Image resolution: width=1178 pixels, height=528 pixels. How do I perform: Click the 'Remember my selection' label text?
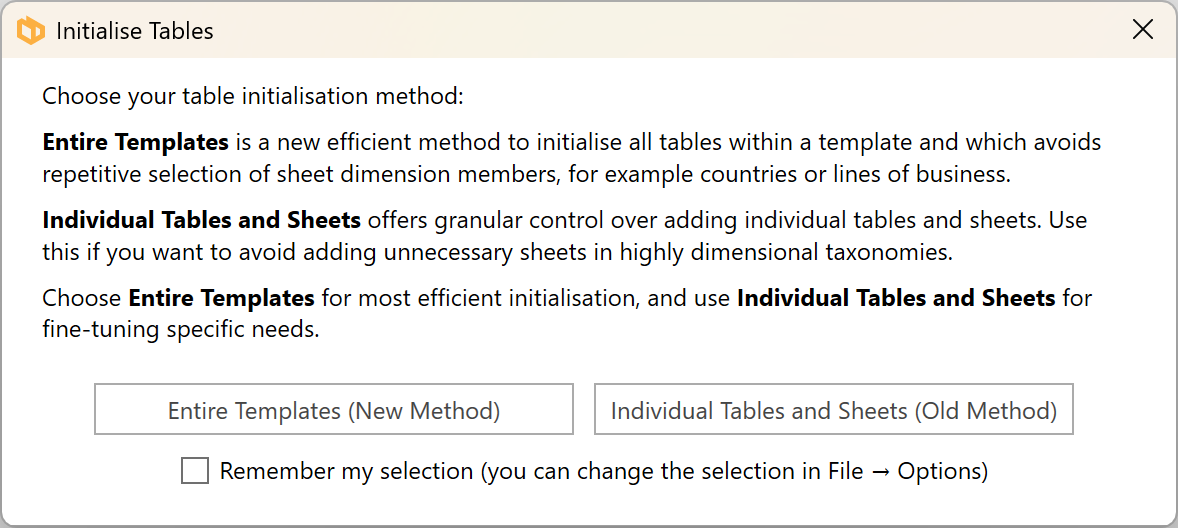pyautogui.click(x=346, y=471)
